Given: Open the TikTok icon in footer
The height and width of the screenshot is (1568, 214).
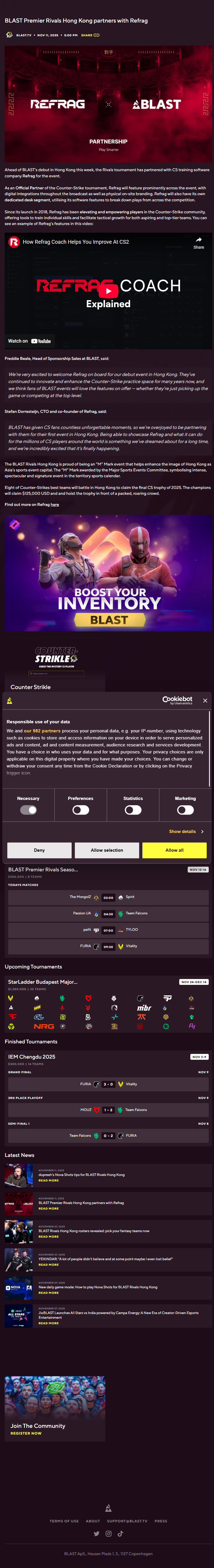Looking at the screenshot, I should 120,1533.
